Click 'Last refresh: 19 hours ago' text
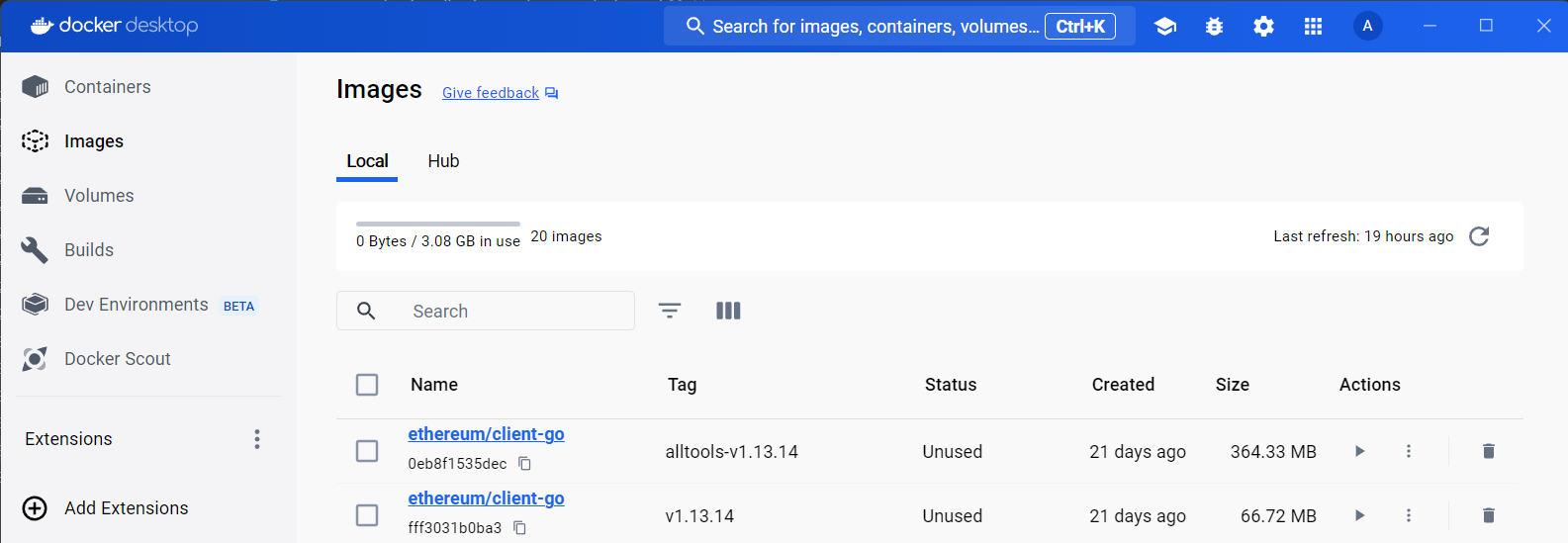Image resolution: width=1568 pixels, height=543 pixels. point(1363,236)
